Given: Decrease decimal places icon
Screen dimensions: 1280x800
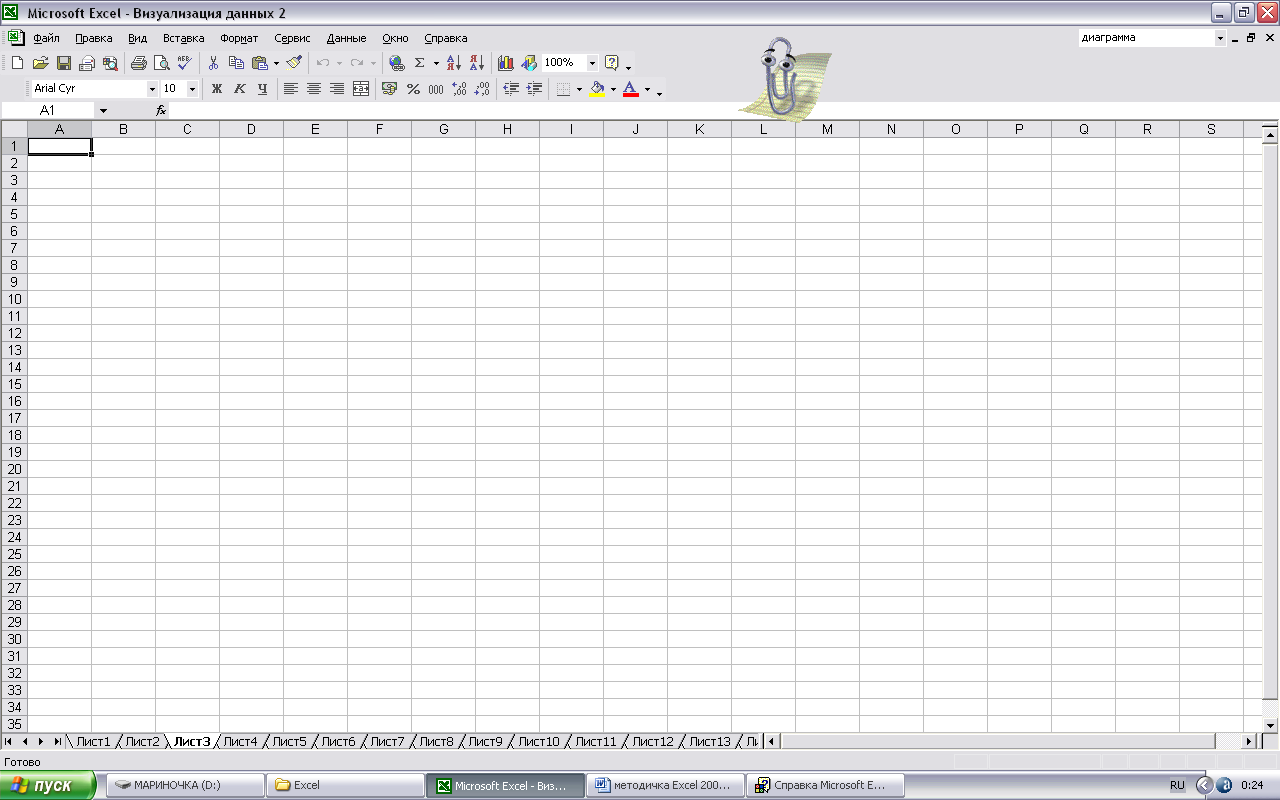Looking at the screenshot, I should point(482,89).
